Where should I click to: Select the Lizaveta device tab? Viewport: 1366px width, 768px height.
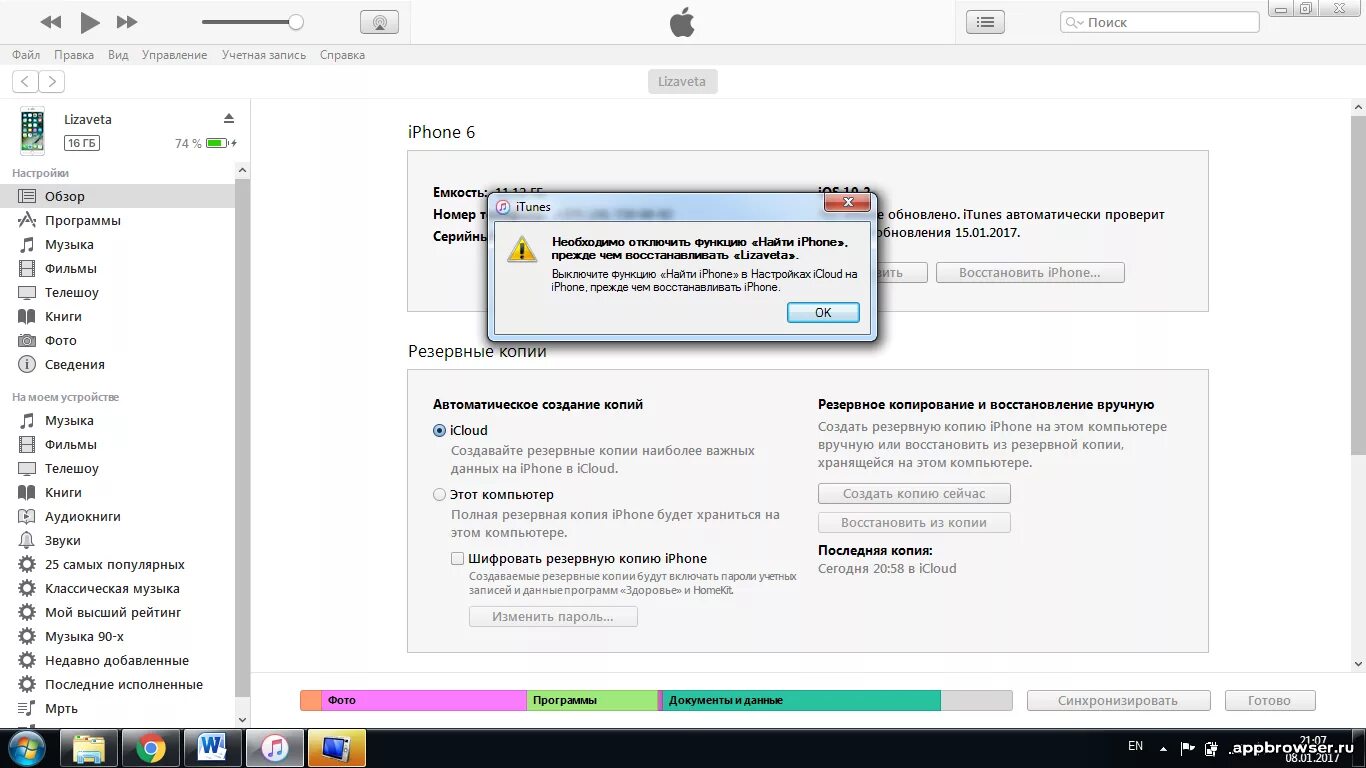682,82
